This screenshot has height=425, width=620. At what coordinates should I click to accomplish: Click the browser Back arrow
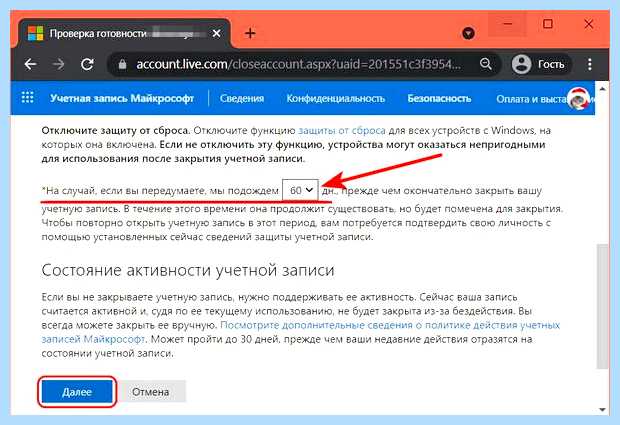coord(30,64)
